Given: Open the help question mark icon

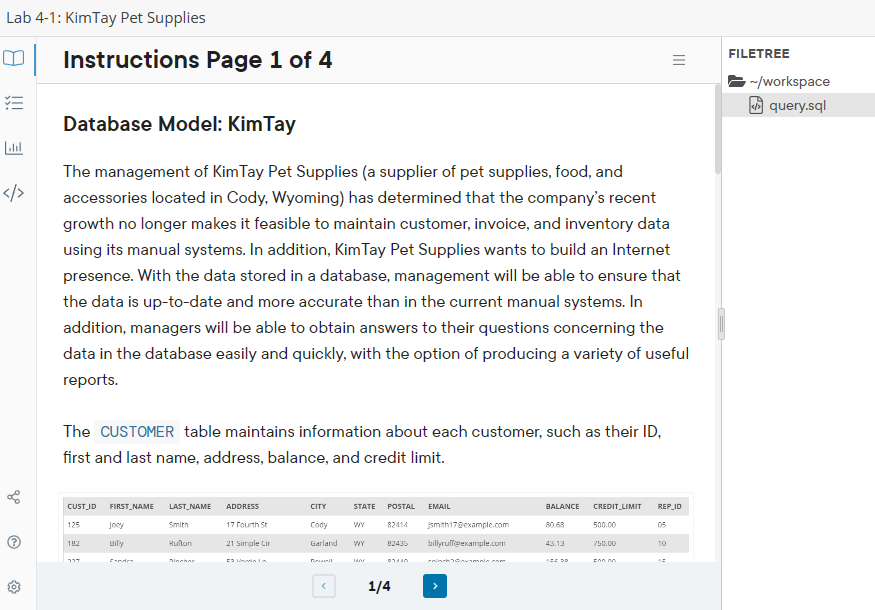Looking at the screenshot, I should [x=14, y=542].
